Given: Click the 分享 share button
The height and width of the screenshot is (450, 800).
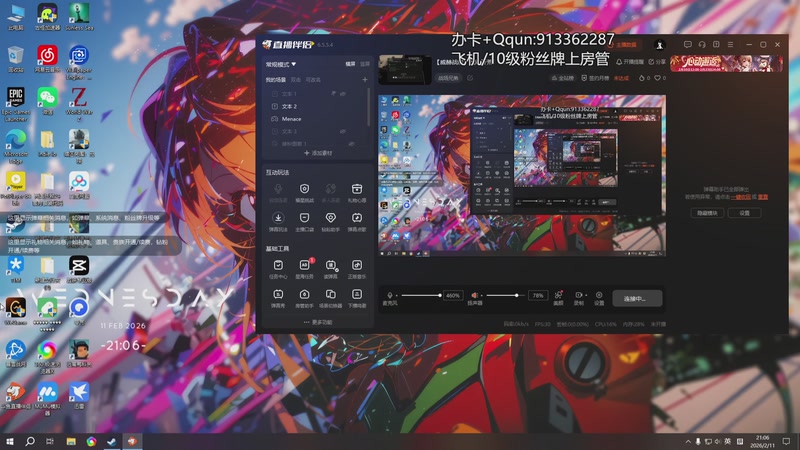Looking at the screenshot, I should pos(657,62).
